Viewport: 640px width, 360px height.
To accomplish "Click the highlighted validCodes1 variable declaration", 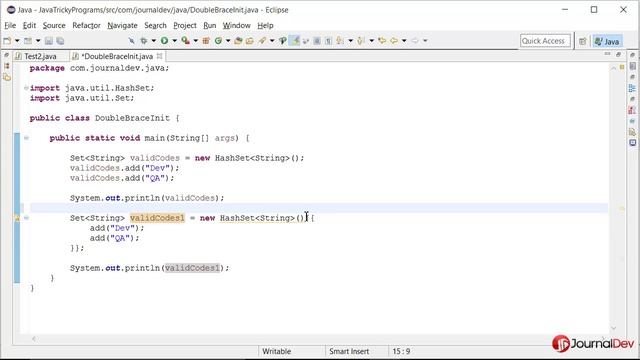I will 157,218.
